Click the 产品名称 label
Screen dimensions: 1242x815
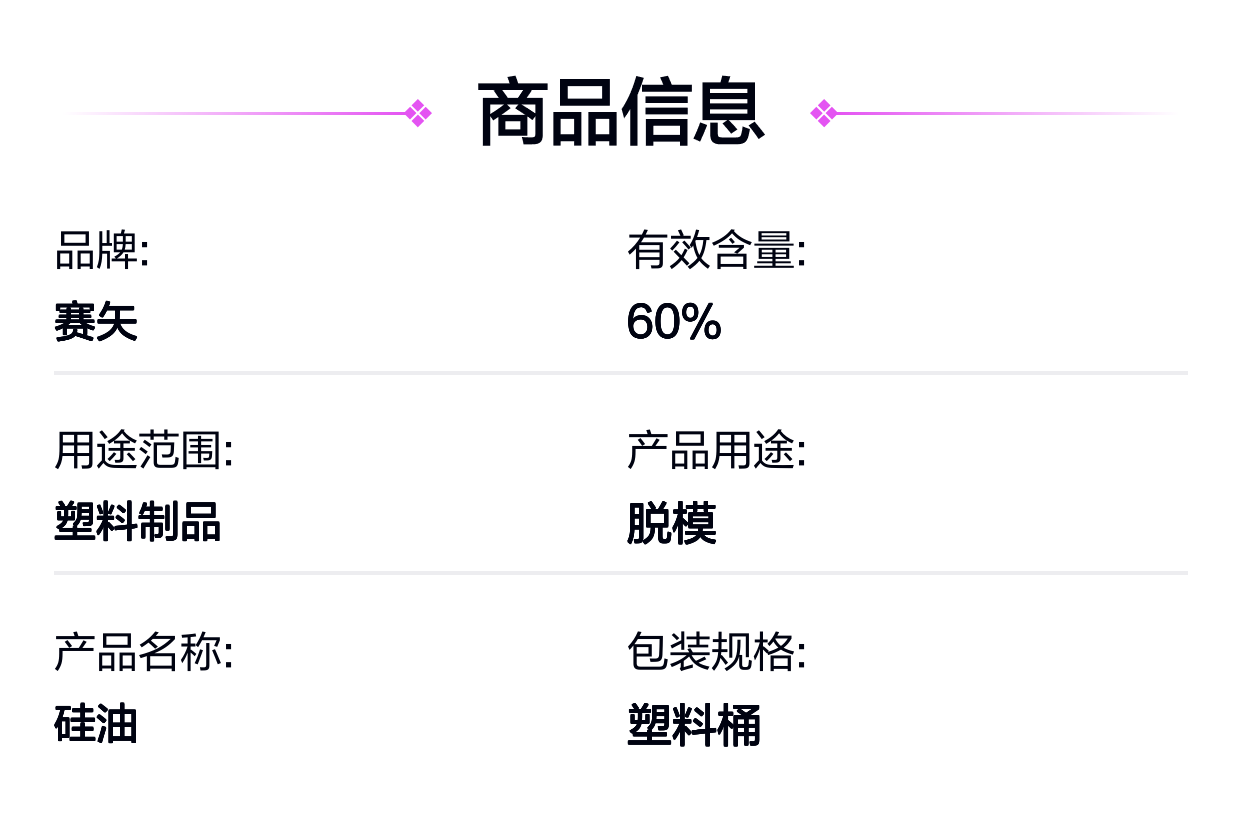pyautogui.click(x=144, y=652)
